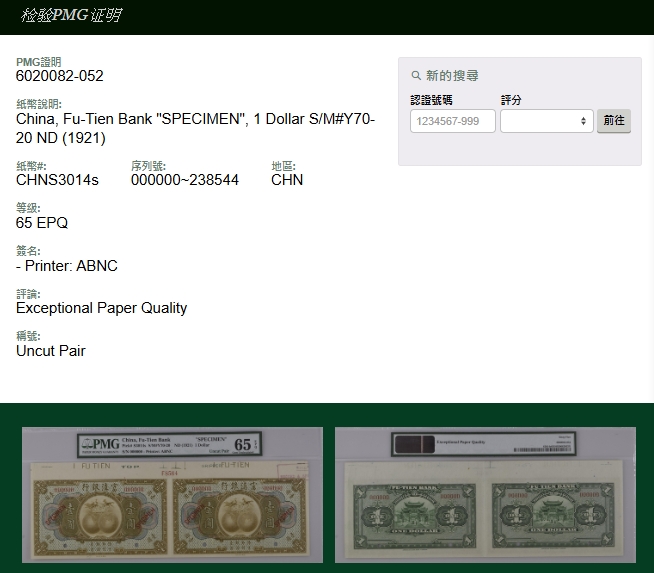Click the PMG證明 label
The width and height of the screenshot is (654, 573).
(x=39, y=62)
